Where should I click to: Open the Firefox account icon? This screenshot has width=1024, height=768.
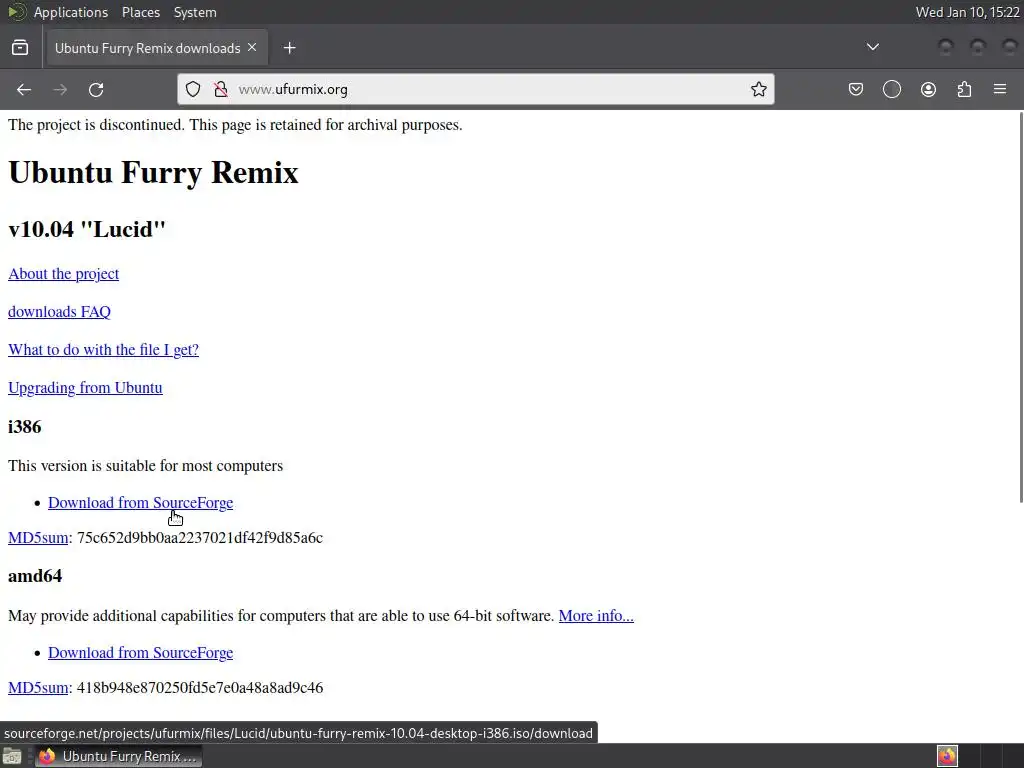point(928,89)
